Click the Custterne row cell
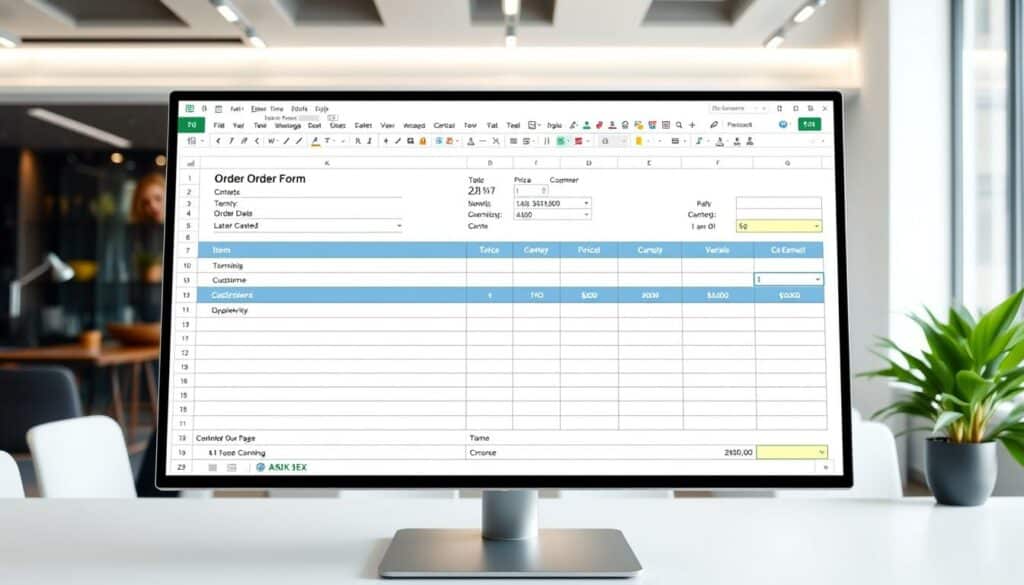Image resolution: width=1024 pixels, height=585 pixels. [332, 280]
